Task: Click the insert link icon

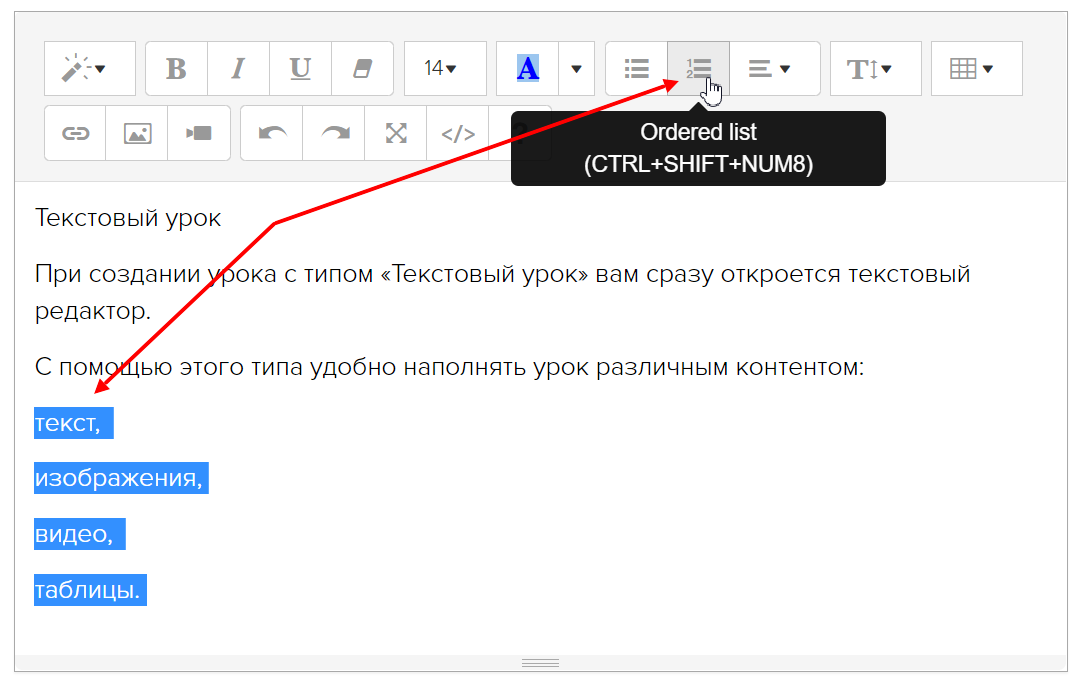Action: (75, 133)
